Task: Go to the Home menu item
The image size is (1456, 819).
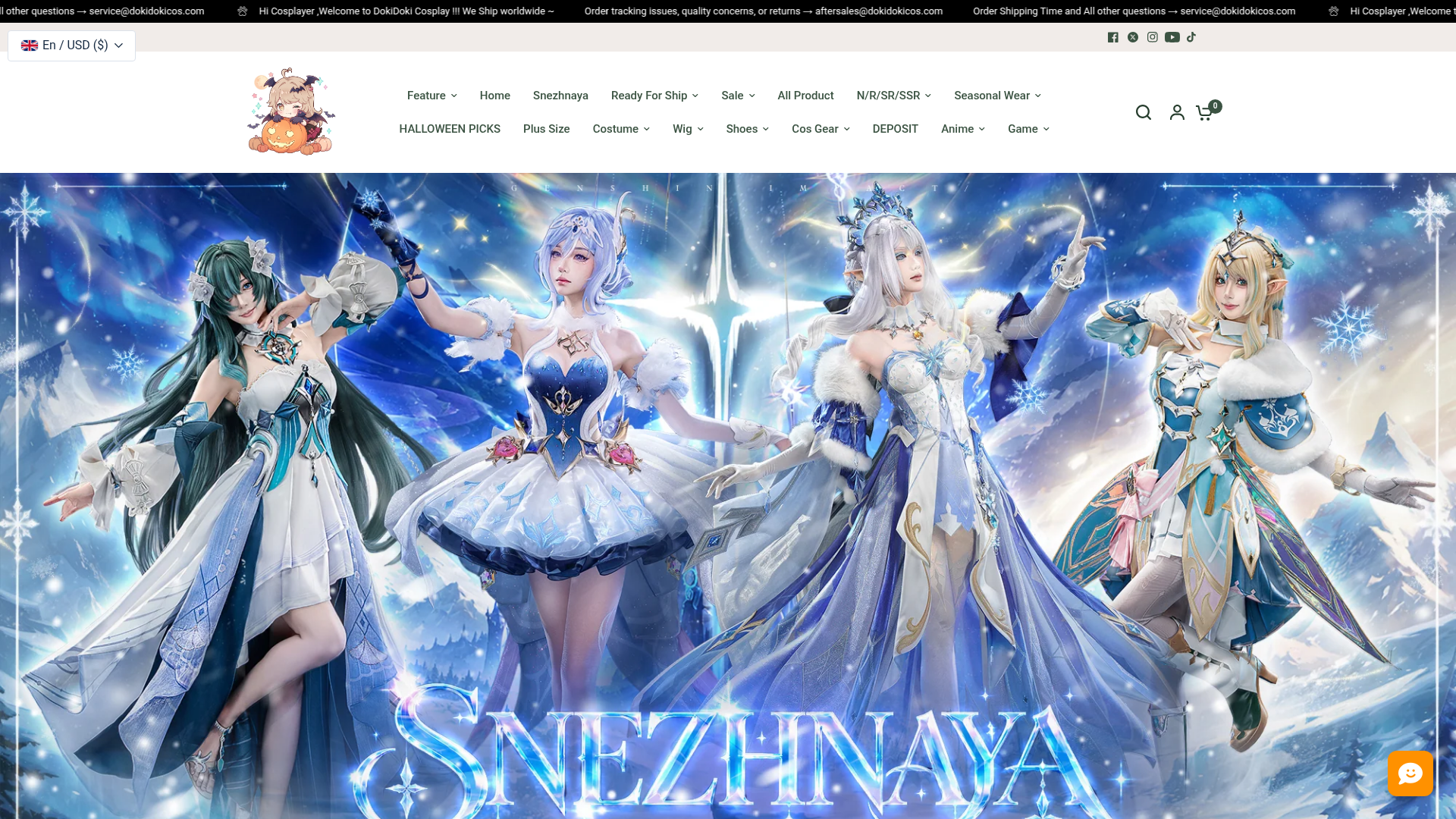Action: pyautogui.click(x=495, y=96)
